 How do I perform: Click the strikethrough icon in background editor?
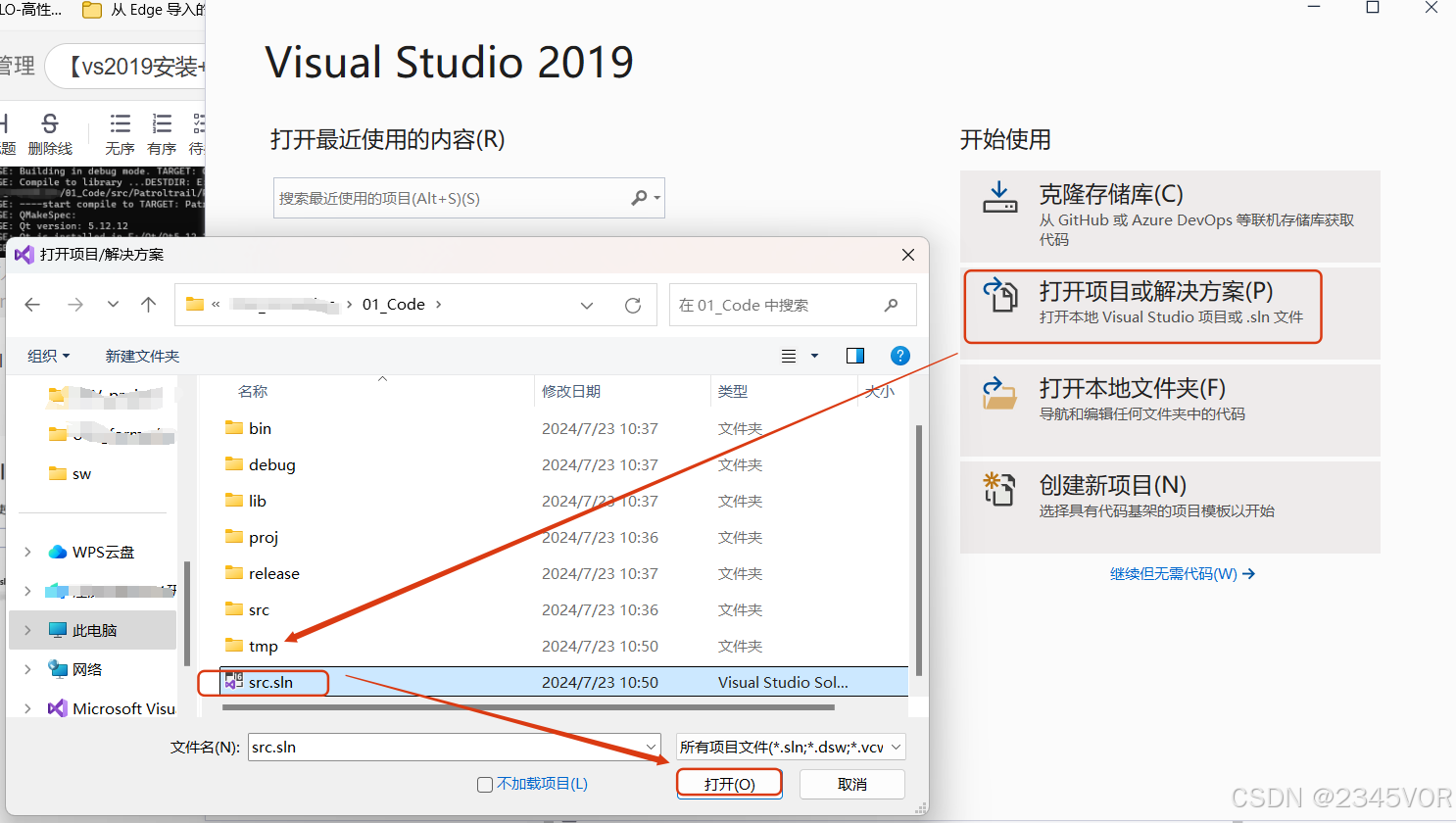(x=50, y=123)
